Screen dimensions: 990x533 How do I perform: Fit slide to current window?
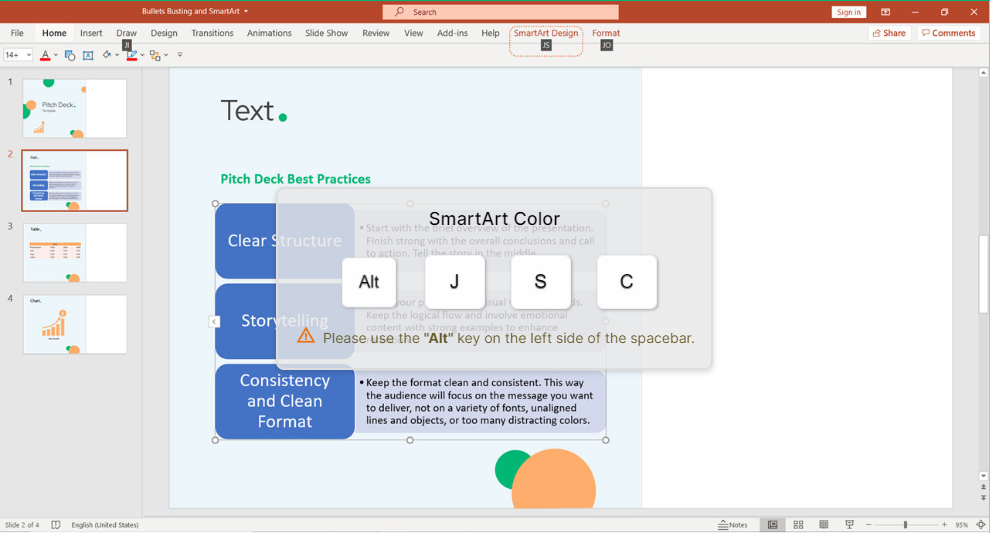point(981,525)
